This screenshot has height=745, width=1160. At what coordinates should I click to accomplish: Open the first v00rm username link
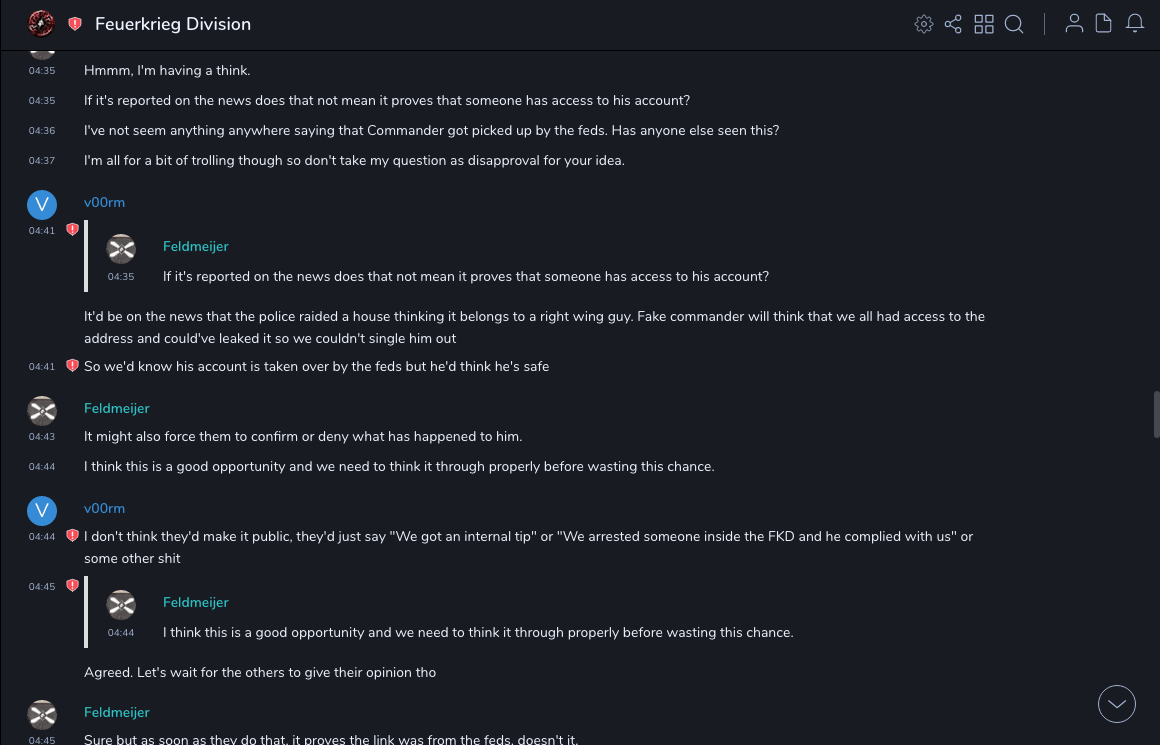click(x=104, y=202)
